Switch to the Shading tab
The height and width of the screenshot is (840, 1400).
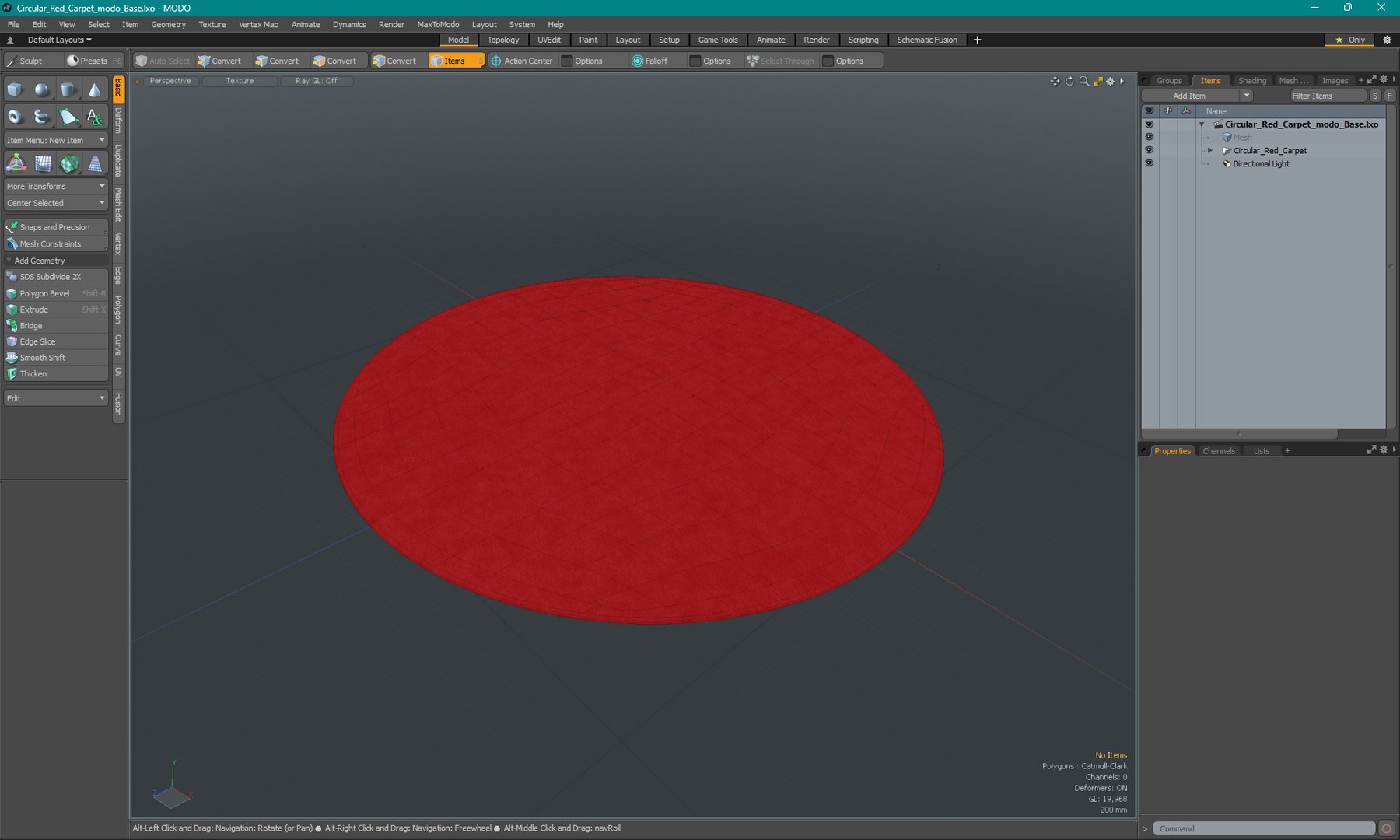point(1251,80)
